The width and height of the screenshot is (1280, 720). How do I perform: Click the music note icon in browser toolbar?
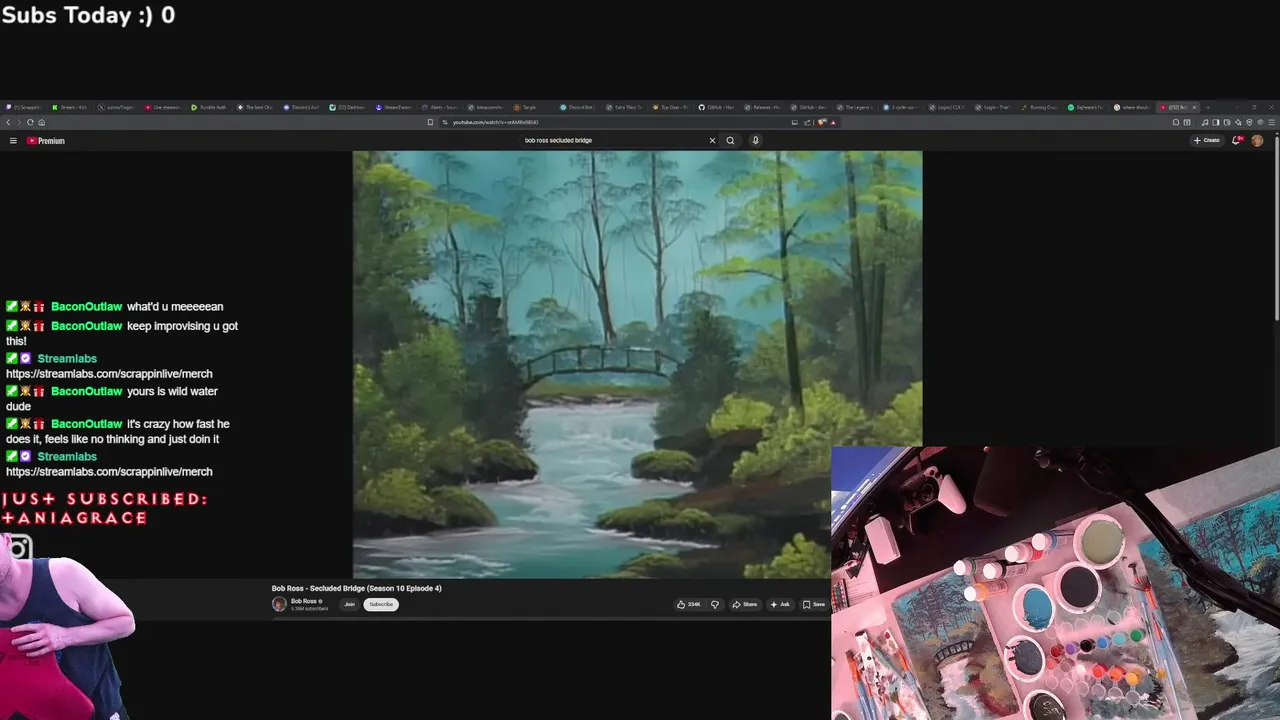[1205, 122]
